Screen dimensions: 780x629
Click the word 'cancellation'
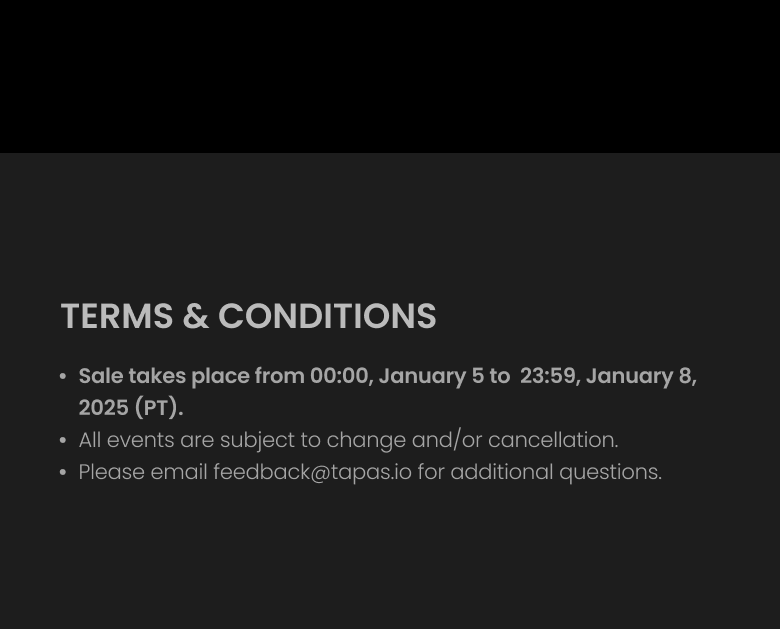(x=552, y=440)
